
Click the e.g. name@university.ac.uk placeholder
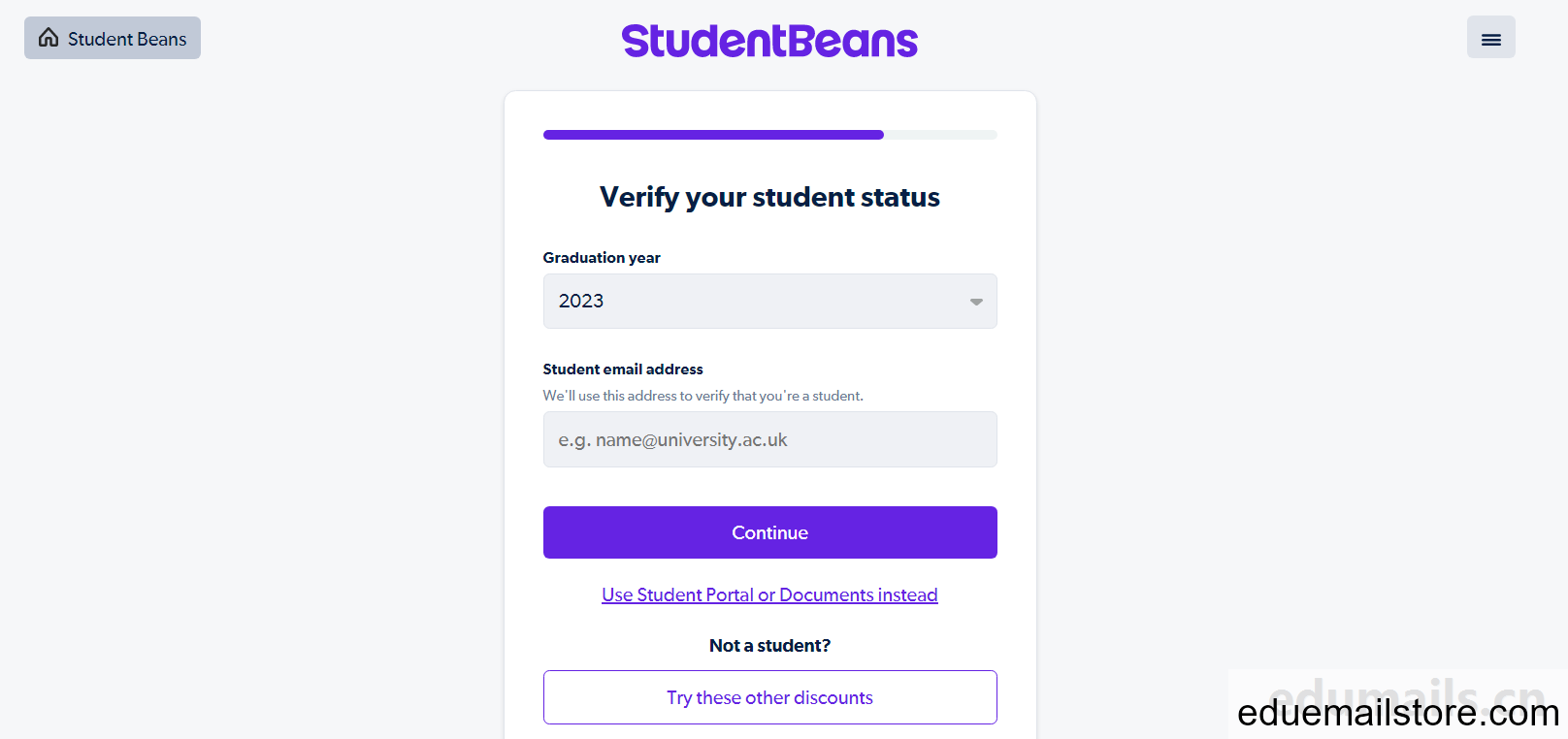tap(672, 439)
